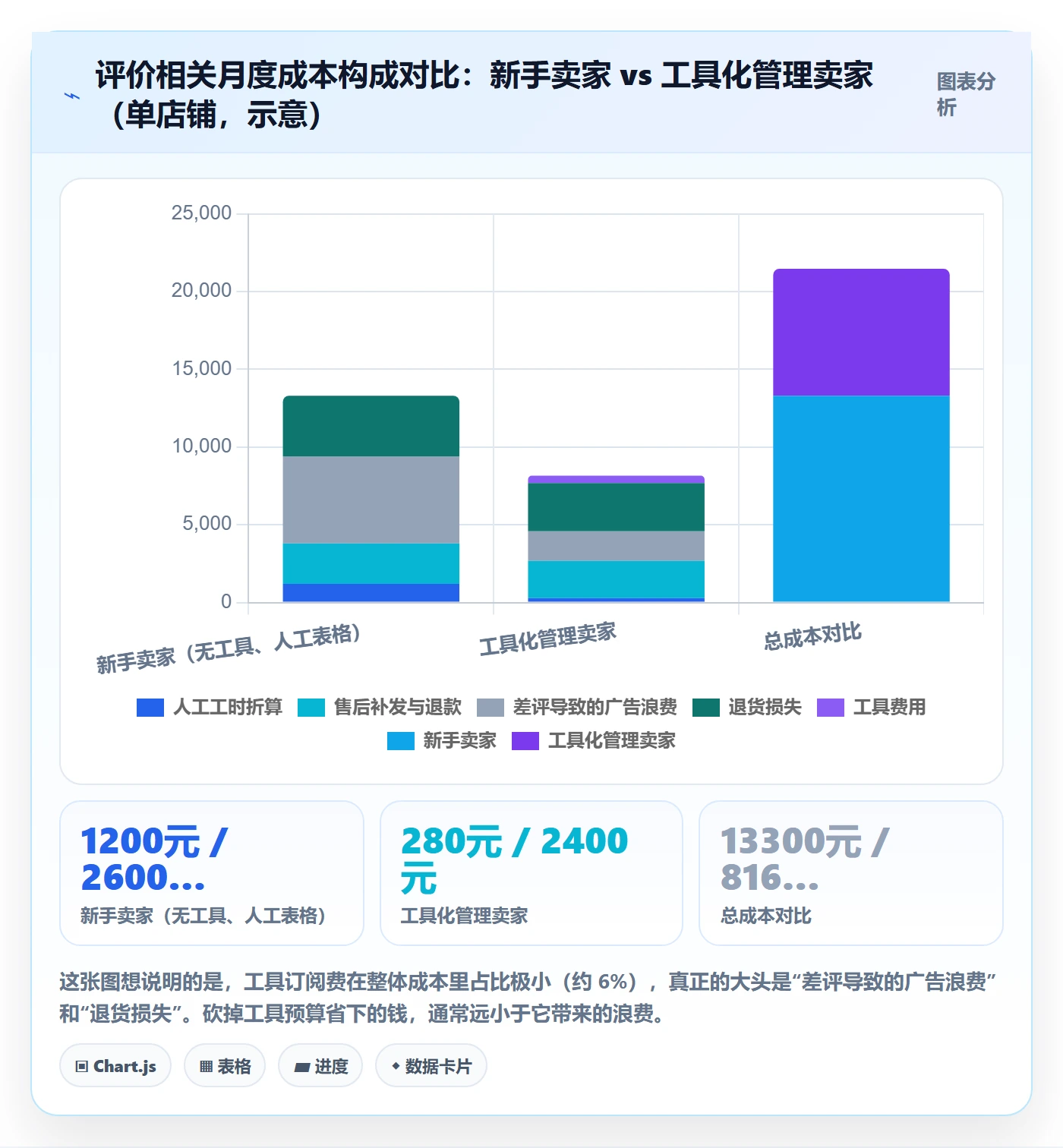The height and width of the screenshot is (1148, 1063).
Task: Select the 进度 tag
Action: coord(320,1066)
